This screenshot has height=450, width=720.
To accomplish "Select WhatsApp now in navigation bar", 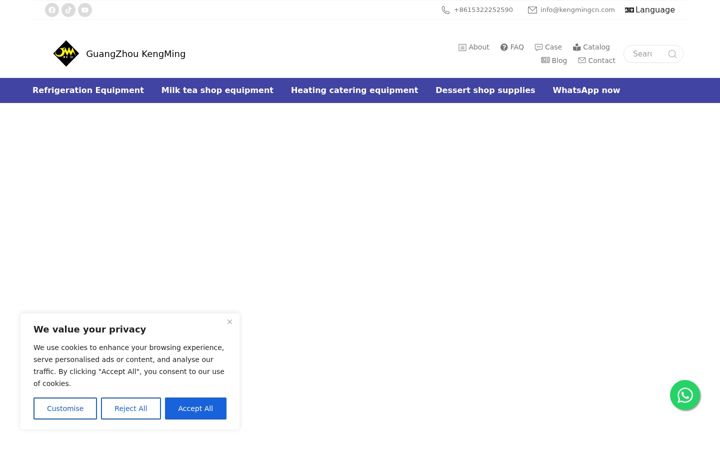I will click(586, 90).
